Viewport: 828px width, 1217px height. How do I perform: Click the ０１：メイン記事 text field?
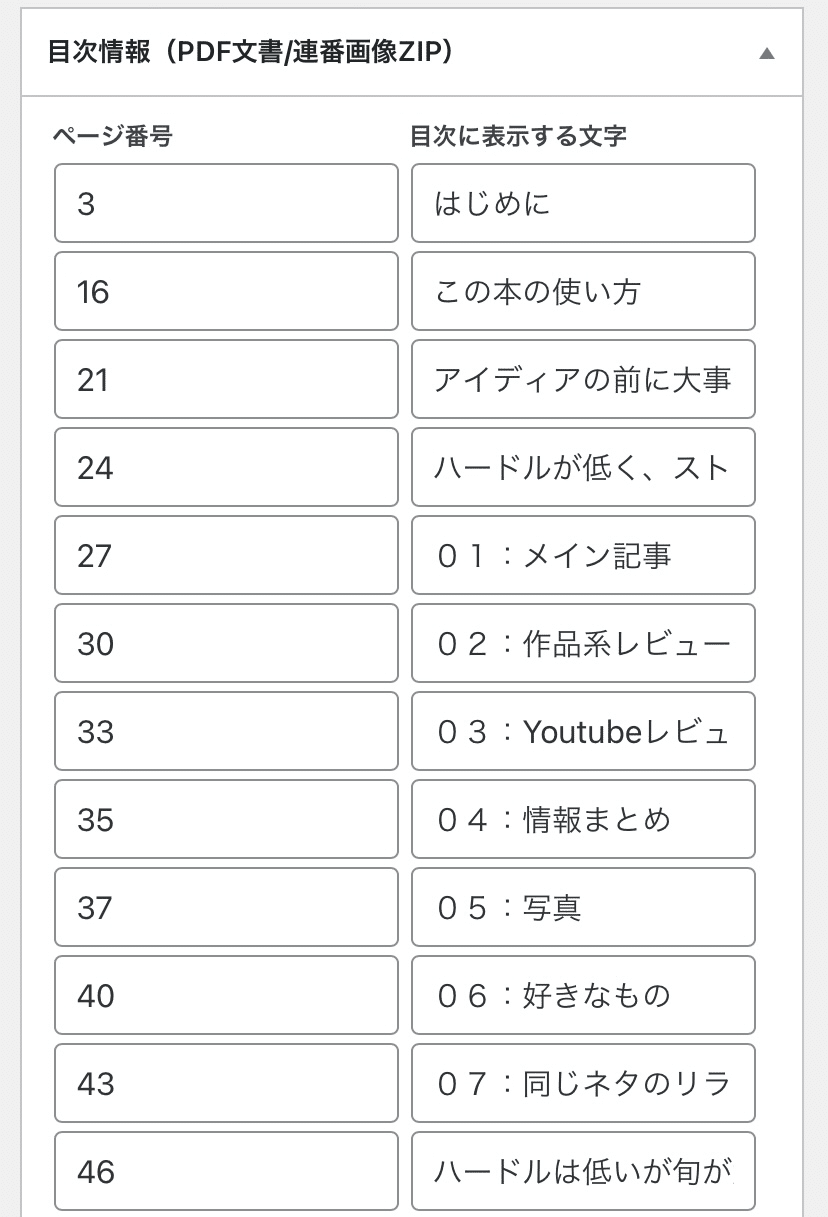point(583,555)
